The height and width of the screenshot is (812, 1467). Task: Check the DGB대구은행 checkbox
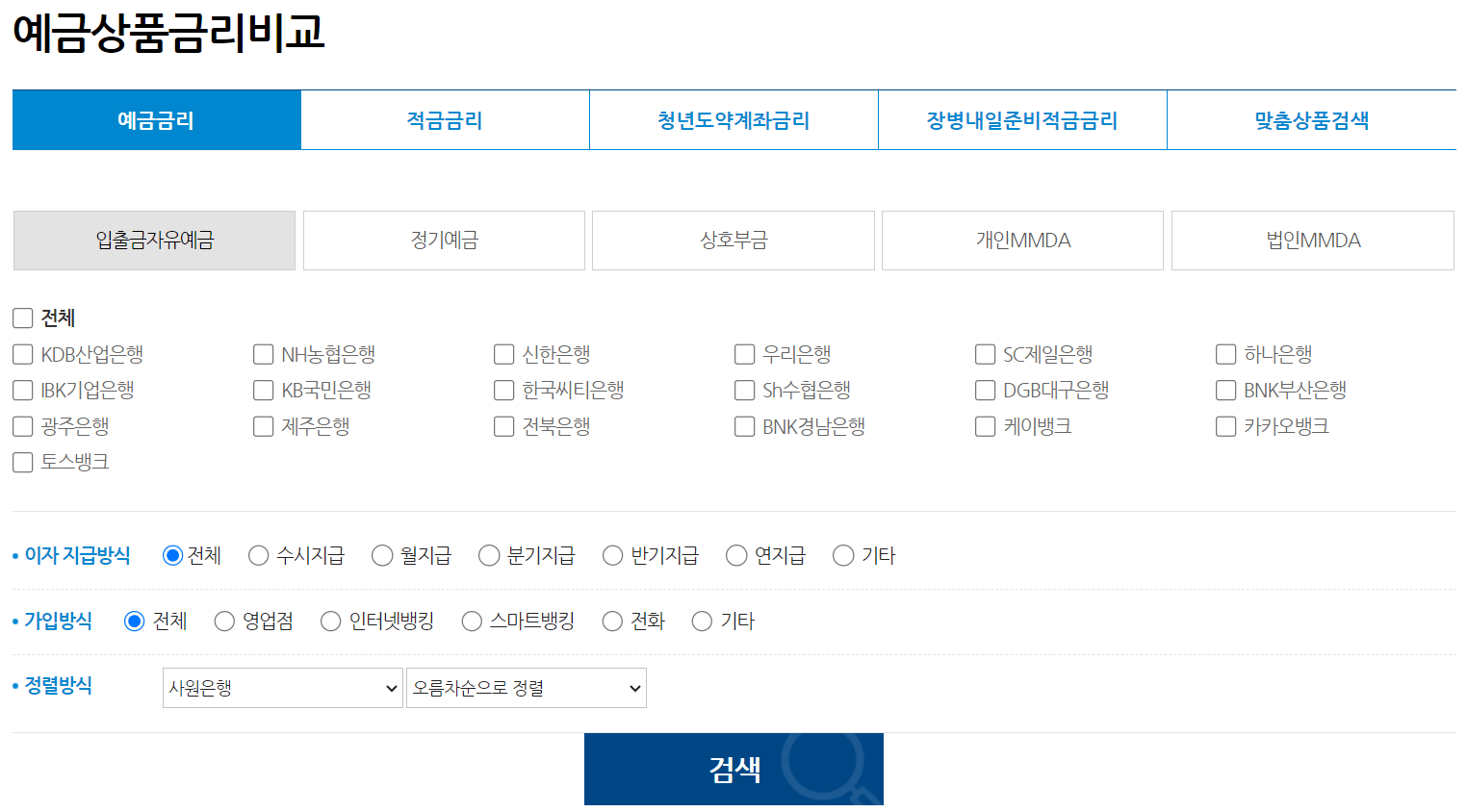click(986, 391)
